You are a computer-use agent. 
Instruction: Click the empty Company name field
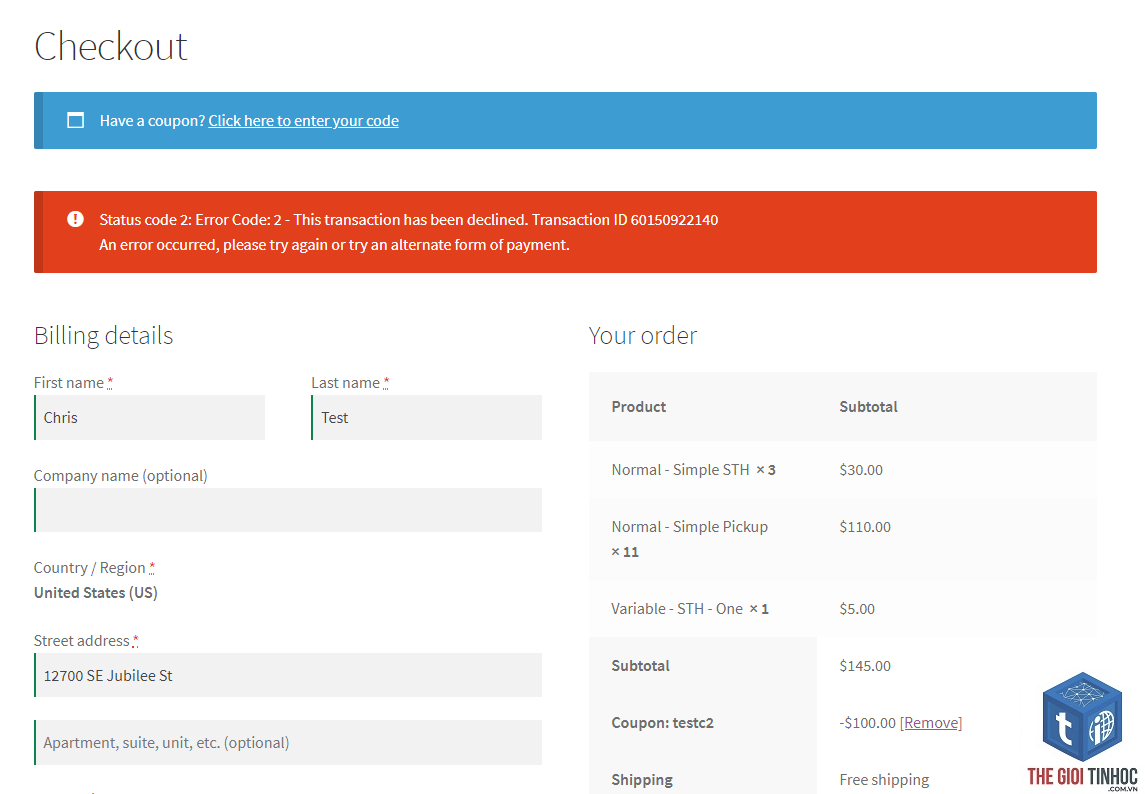[288, 510]
